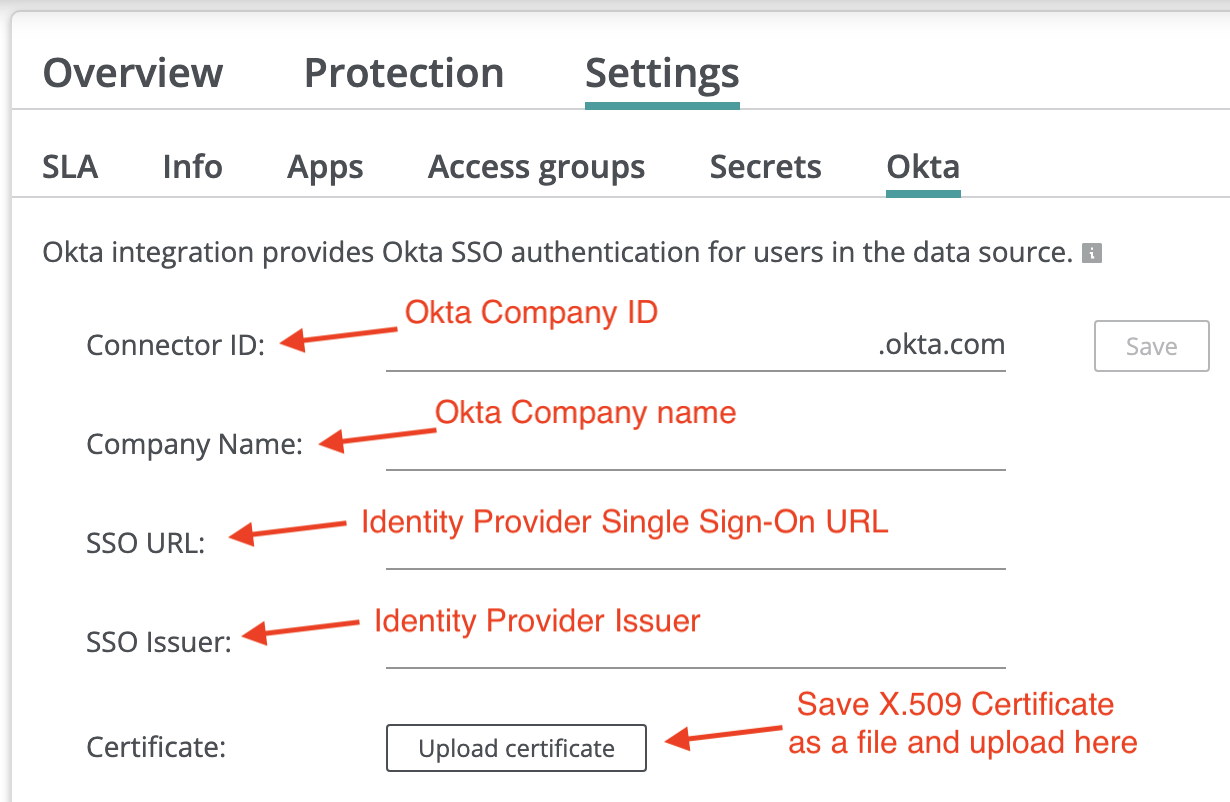The width and height of the screenshot is (1230, 802).
Task: Open the Apps sub-tab
Action: click(x=325, y=167)
